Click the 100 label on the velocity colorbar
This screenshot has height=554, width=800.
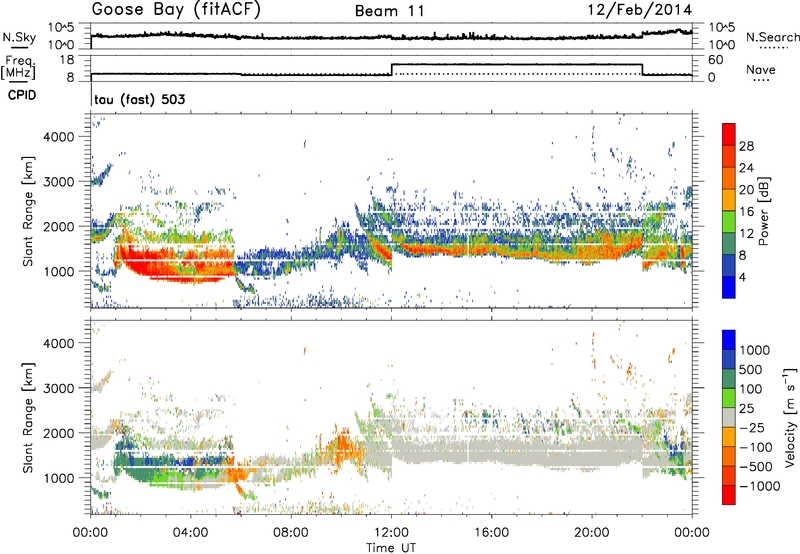click(x=752, y=389)
